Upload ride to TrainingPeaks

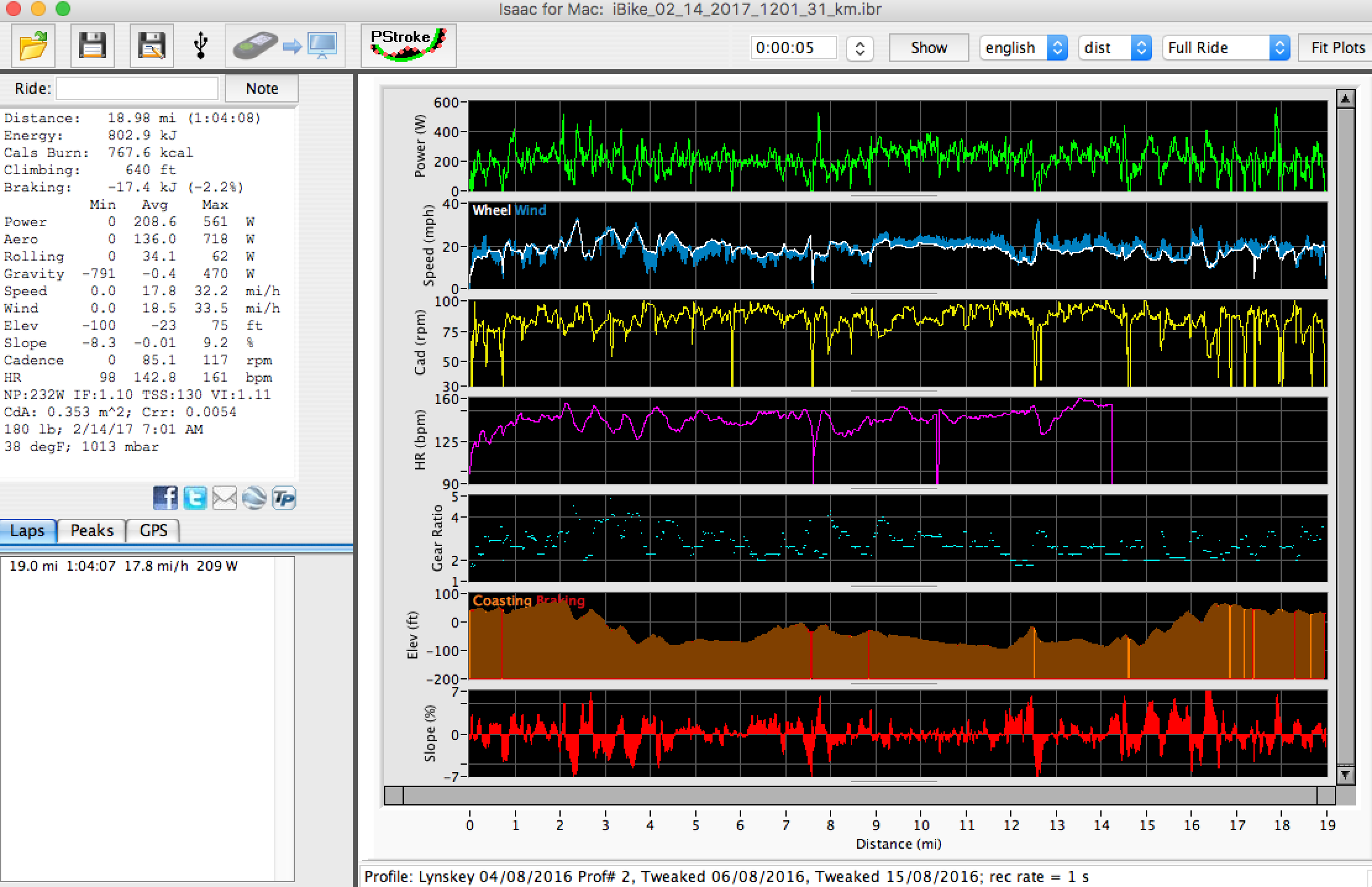point(284,498)
